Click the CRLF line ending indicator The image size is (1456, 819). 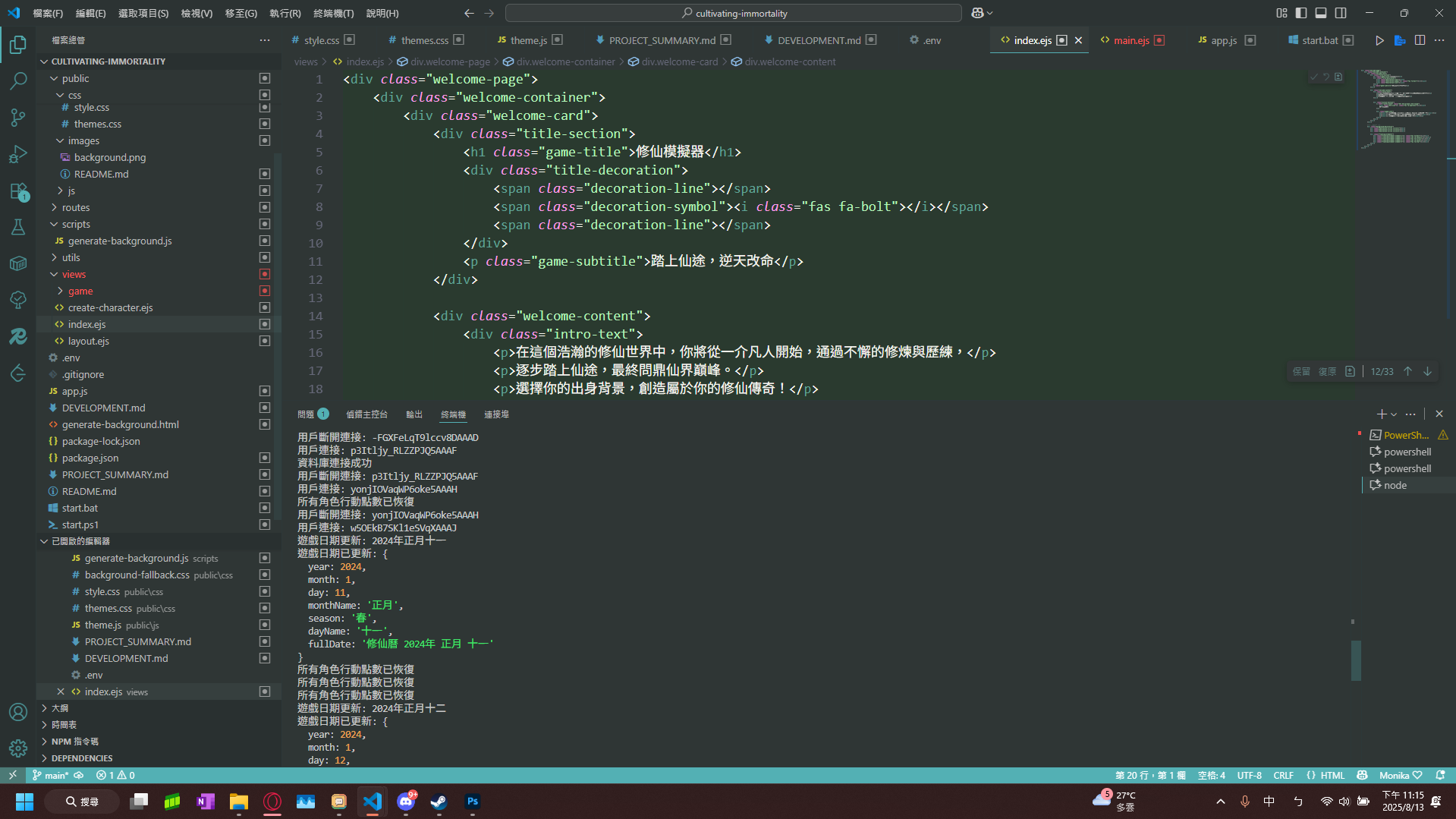point(1283,775)
